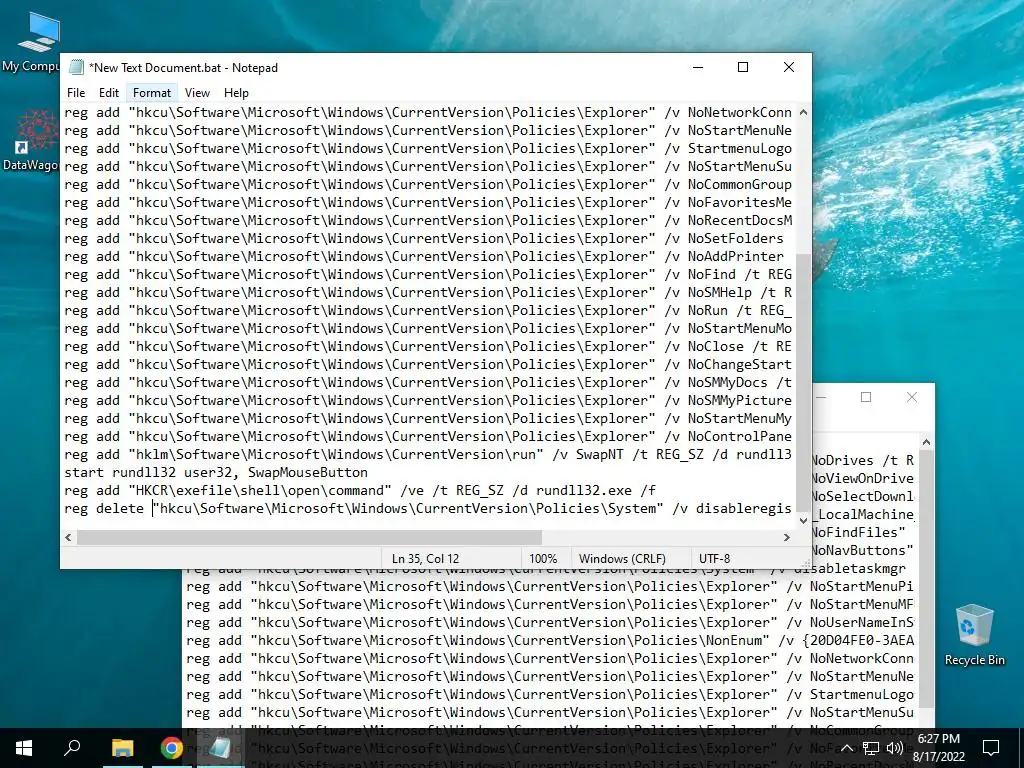The height and width of the screenshot is (768, 1024).
Task: Switch to Notepad taskbar icon
Action: click(x=220, y=748)
